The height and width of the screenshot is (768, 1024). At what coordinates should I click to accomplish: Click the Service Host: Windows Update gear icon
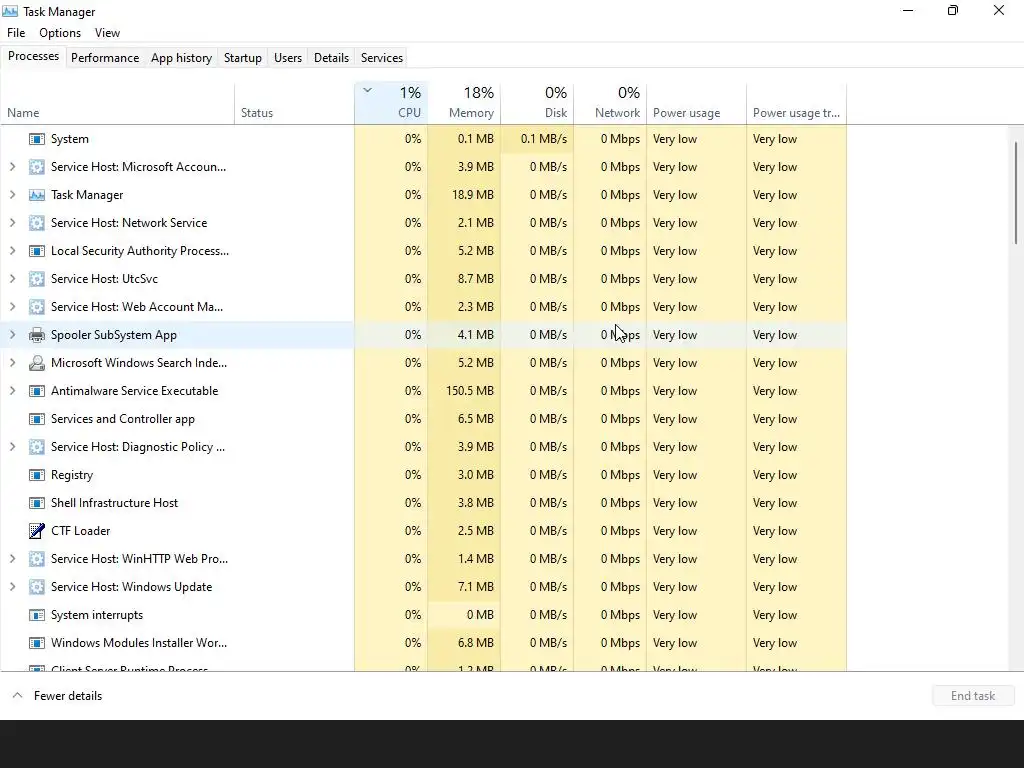(x=37, y=587)
